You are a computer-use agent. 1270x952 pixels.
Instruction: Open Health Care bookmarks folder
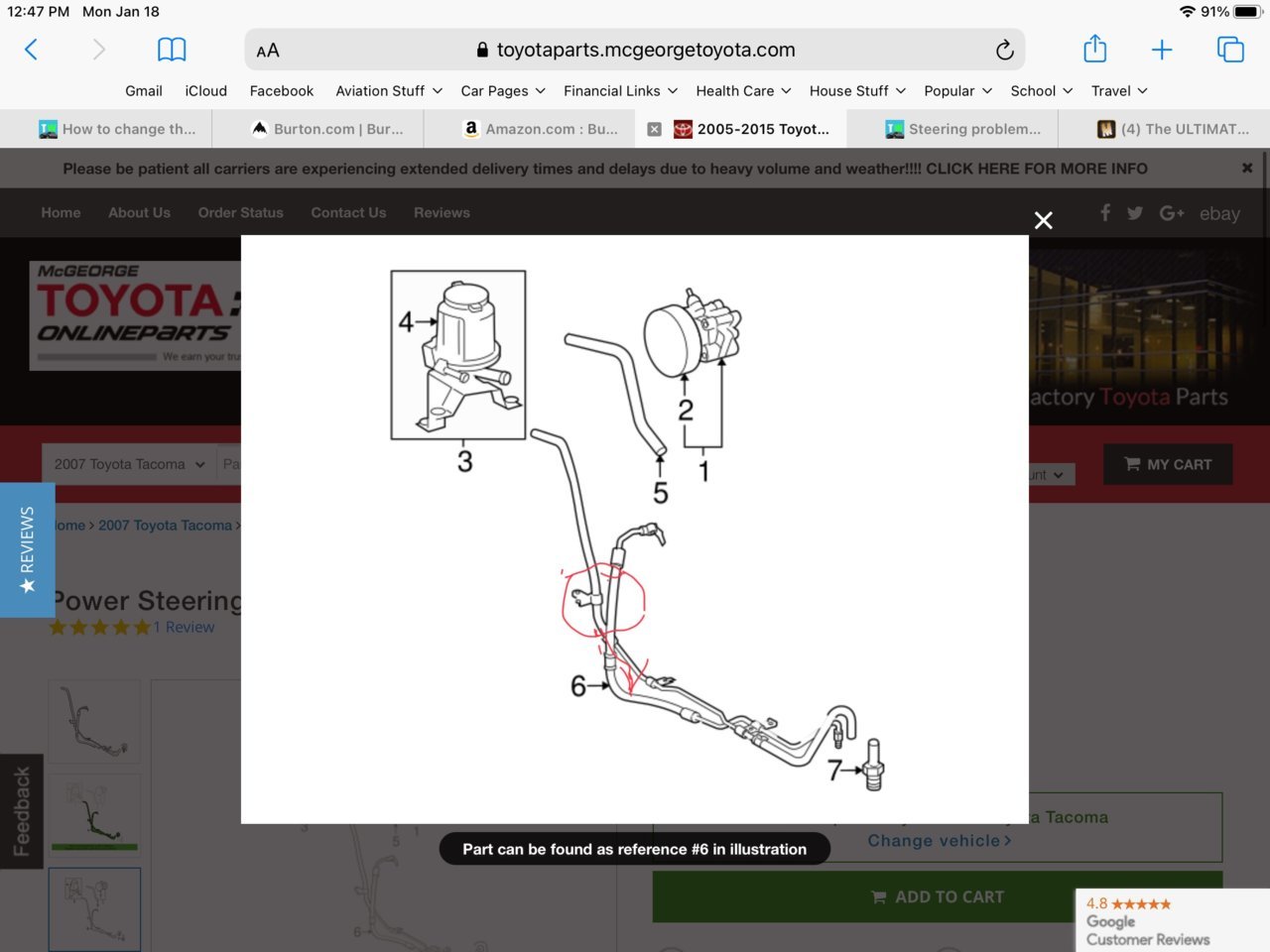pyautogui.click(x=743, y=90)
